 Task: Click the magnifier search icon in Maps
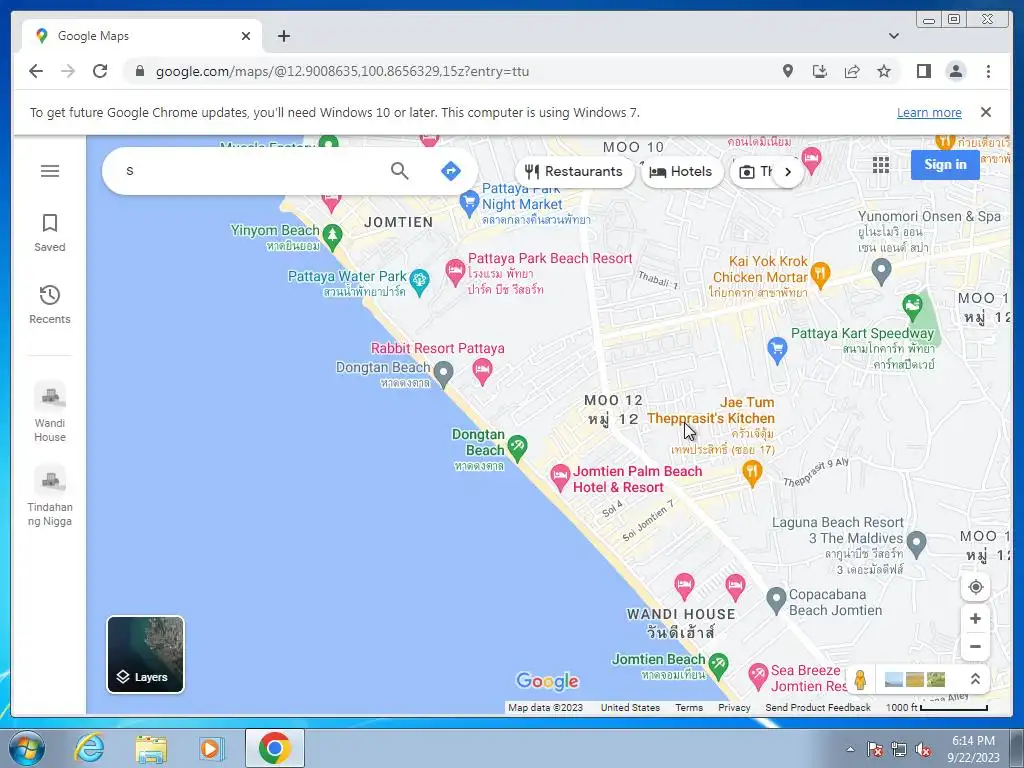(x=400, y=171)
